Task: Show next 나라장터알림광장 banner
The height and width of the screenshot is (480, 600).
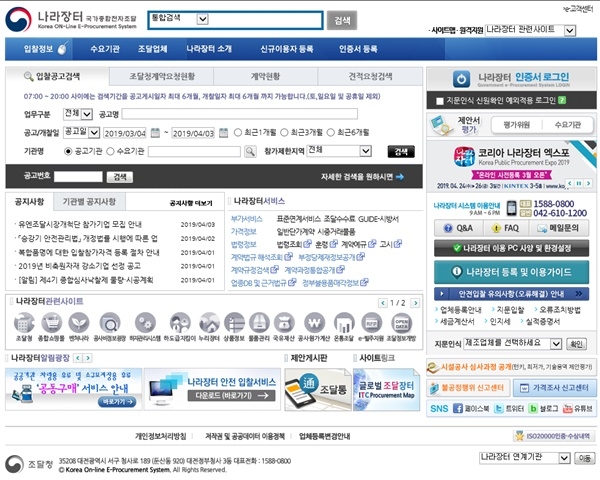Action: [x=88, y=358]
